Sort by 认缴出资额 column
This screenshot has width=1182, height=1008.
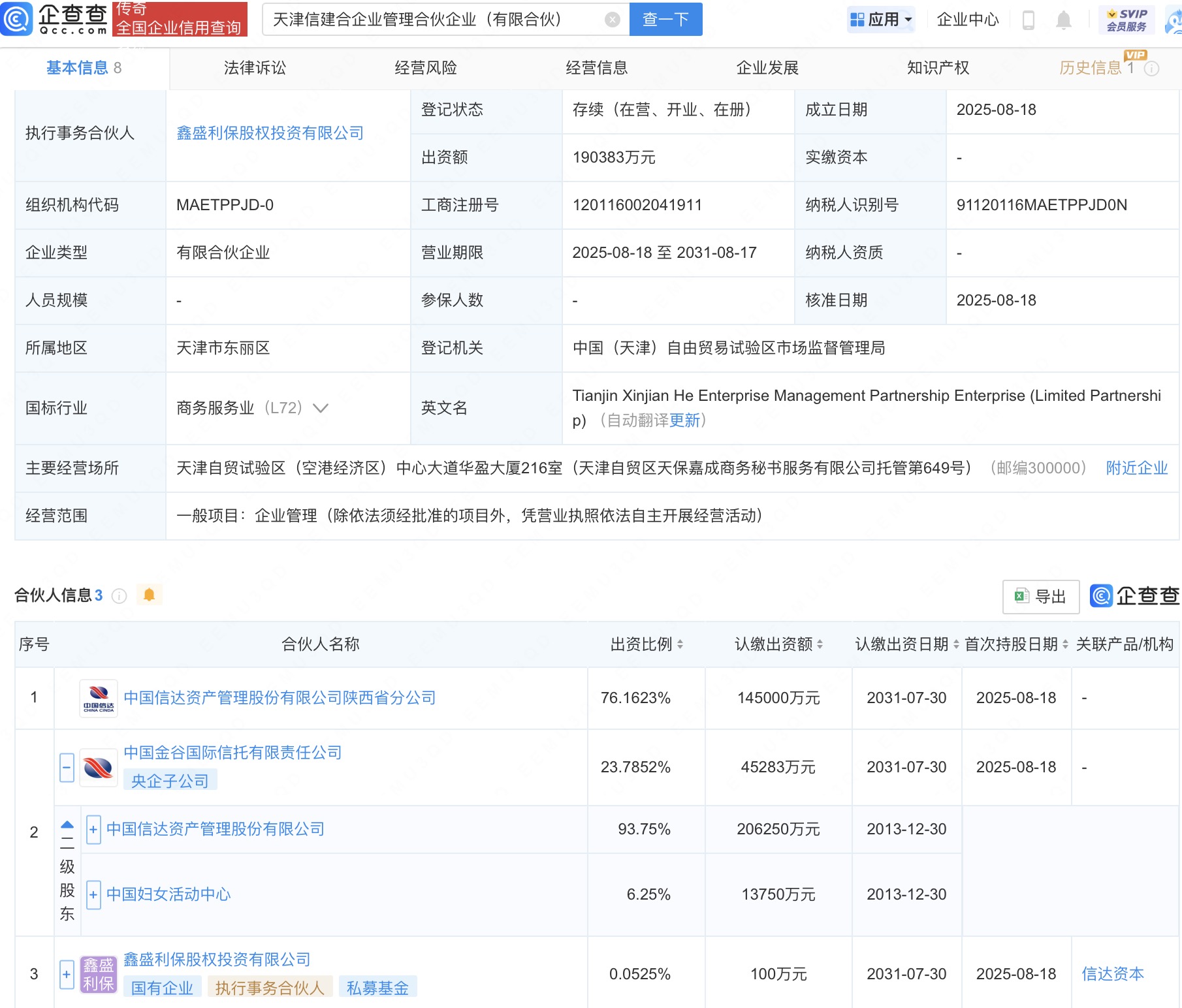[820, 644]
